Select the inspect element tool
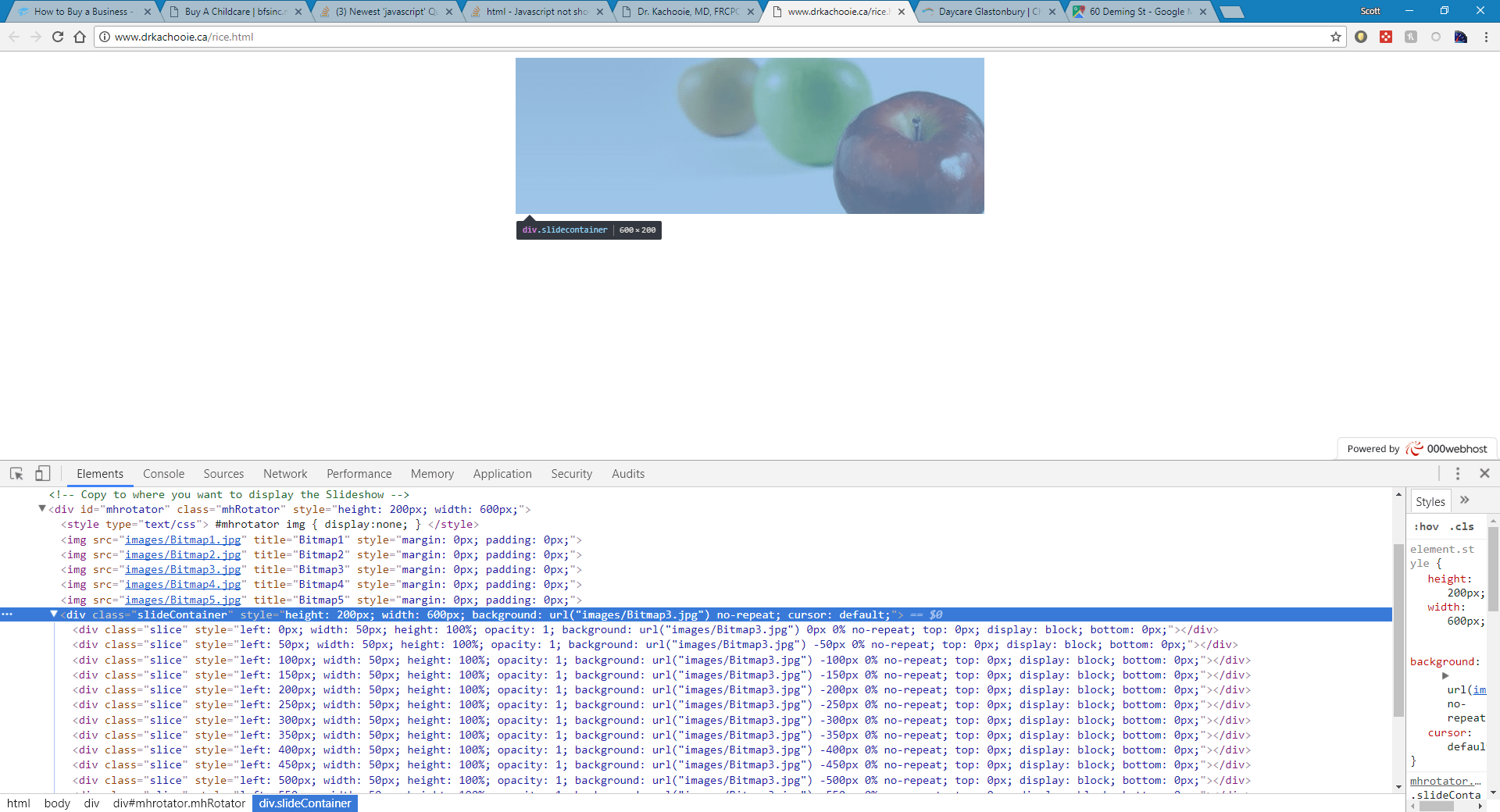The image size is (1500, 812). [x=16, y=473]
